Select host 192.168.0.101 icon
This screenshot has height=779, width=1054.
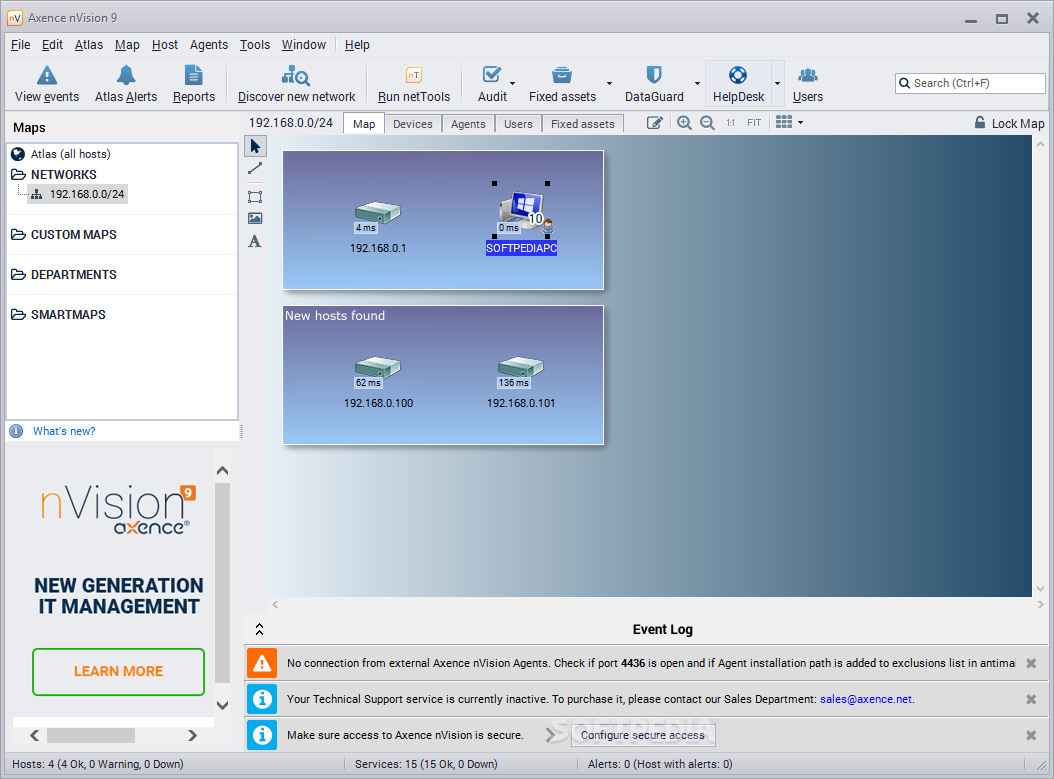521,368
